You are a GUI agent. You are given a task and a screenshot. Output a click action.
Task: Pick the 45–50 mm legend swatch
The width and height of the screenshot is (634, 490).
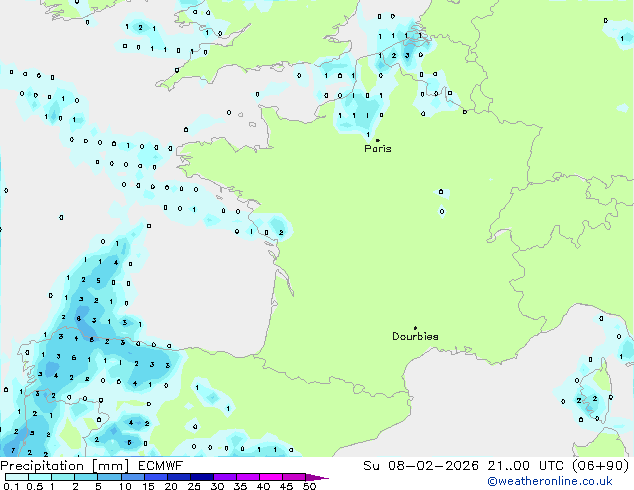(x=294, y=477)
